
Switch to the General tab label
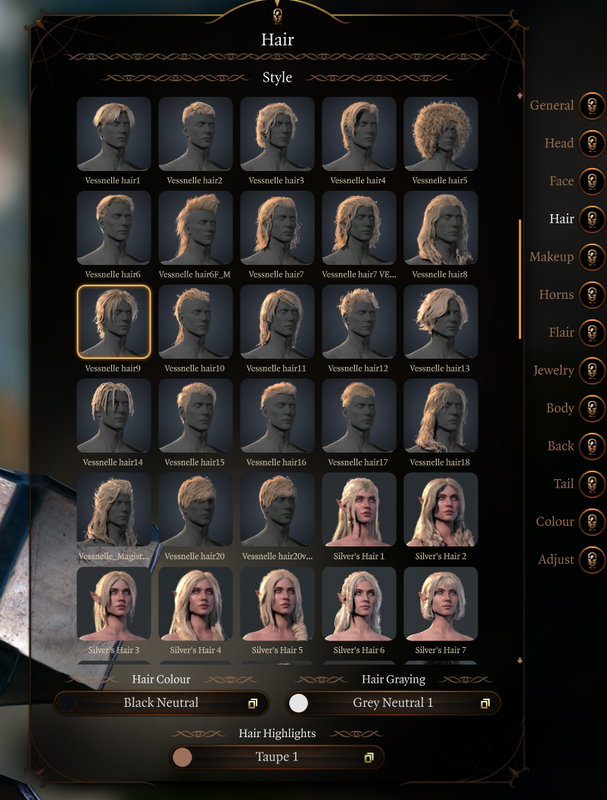551,106
